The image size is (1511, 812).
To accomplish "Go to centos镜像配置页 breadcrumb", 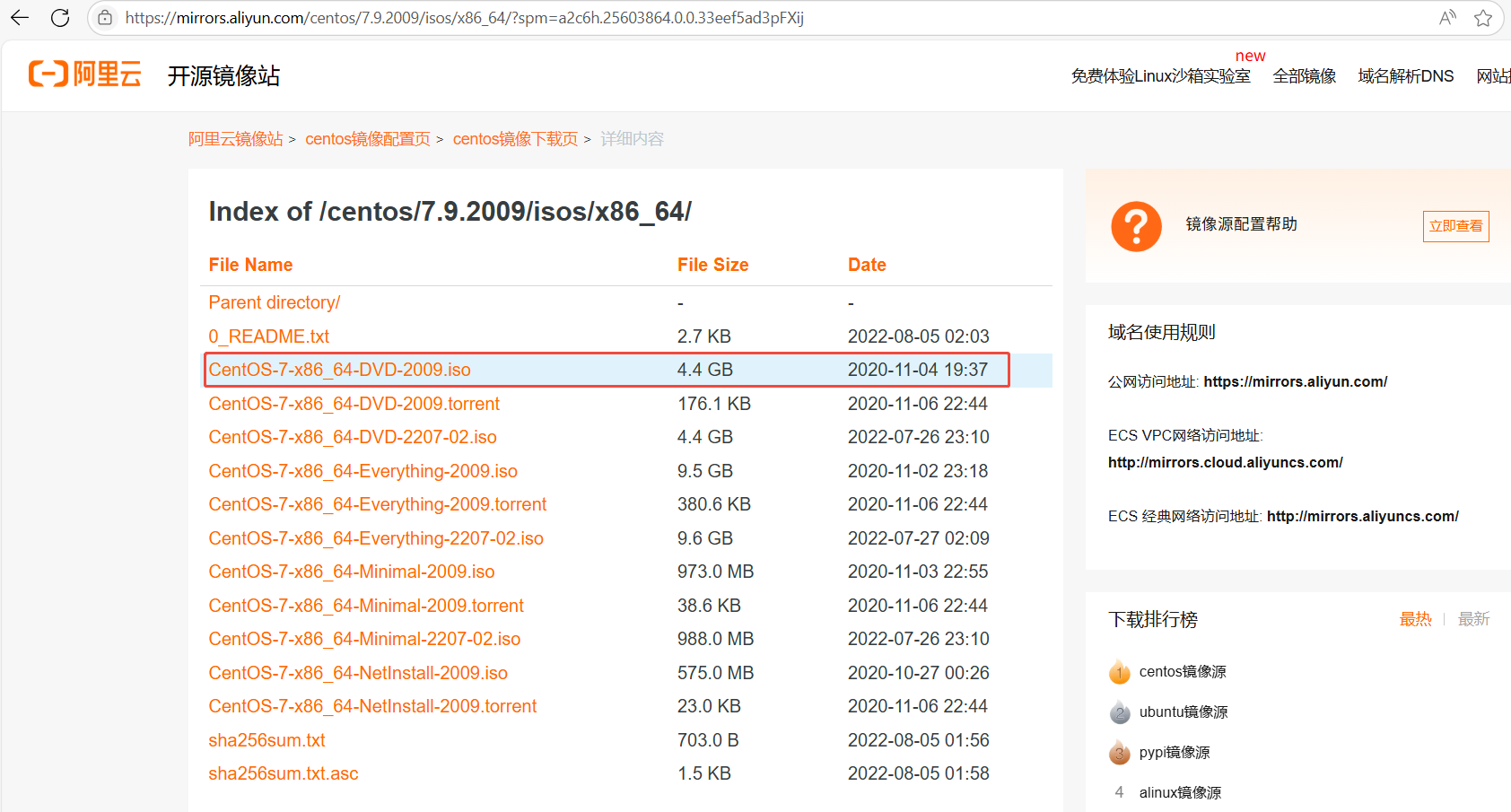I will 368,139.
